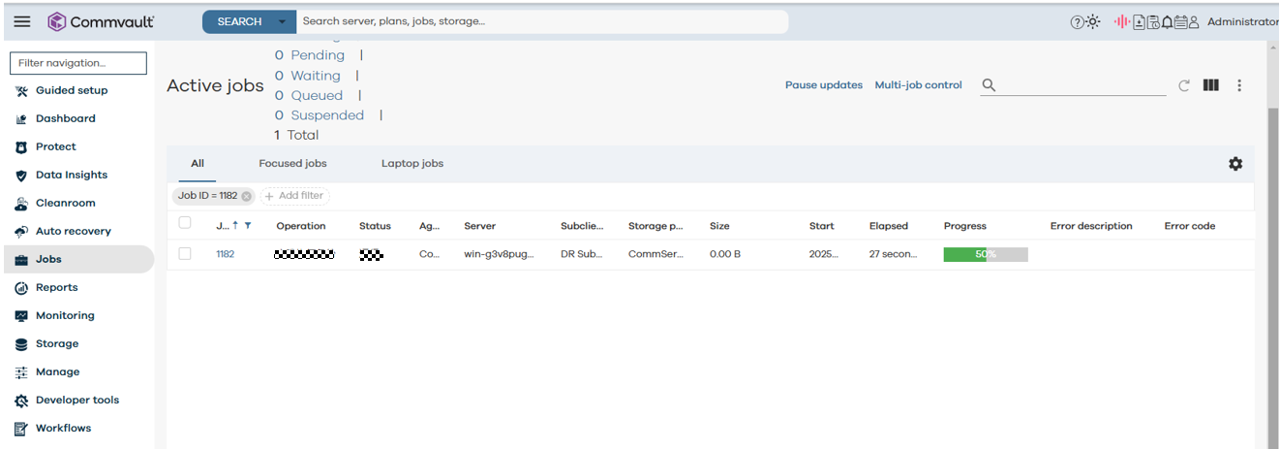This screenshot has width=1280, height=450.
Task: Select the checkbox for job 1182
Action: click(185, 254)
